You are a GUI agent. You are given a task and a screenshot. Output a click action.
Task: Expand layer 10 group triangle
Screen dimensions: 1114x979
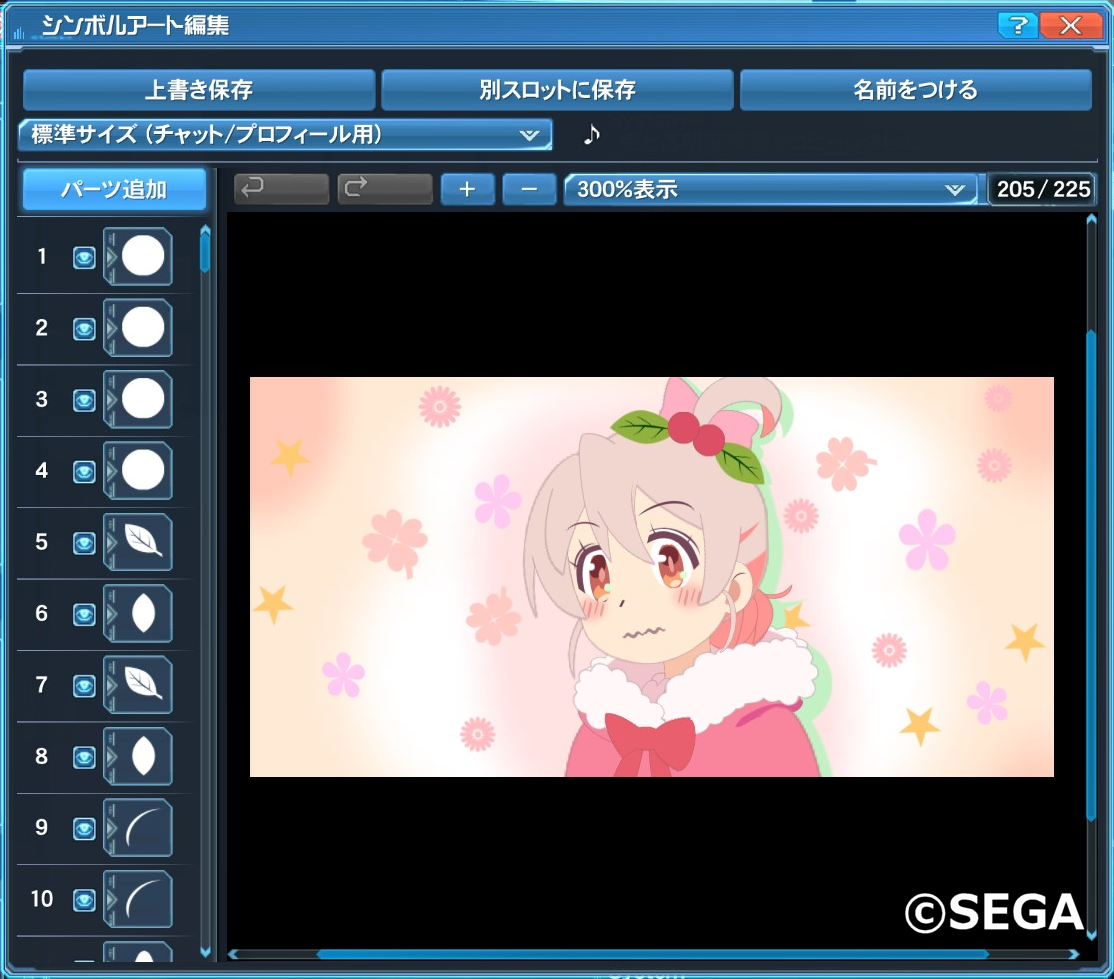[x=111, y=899]
